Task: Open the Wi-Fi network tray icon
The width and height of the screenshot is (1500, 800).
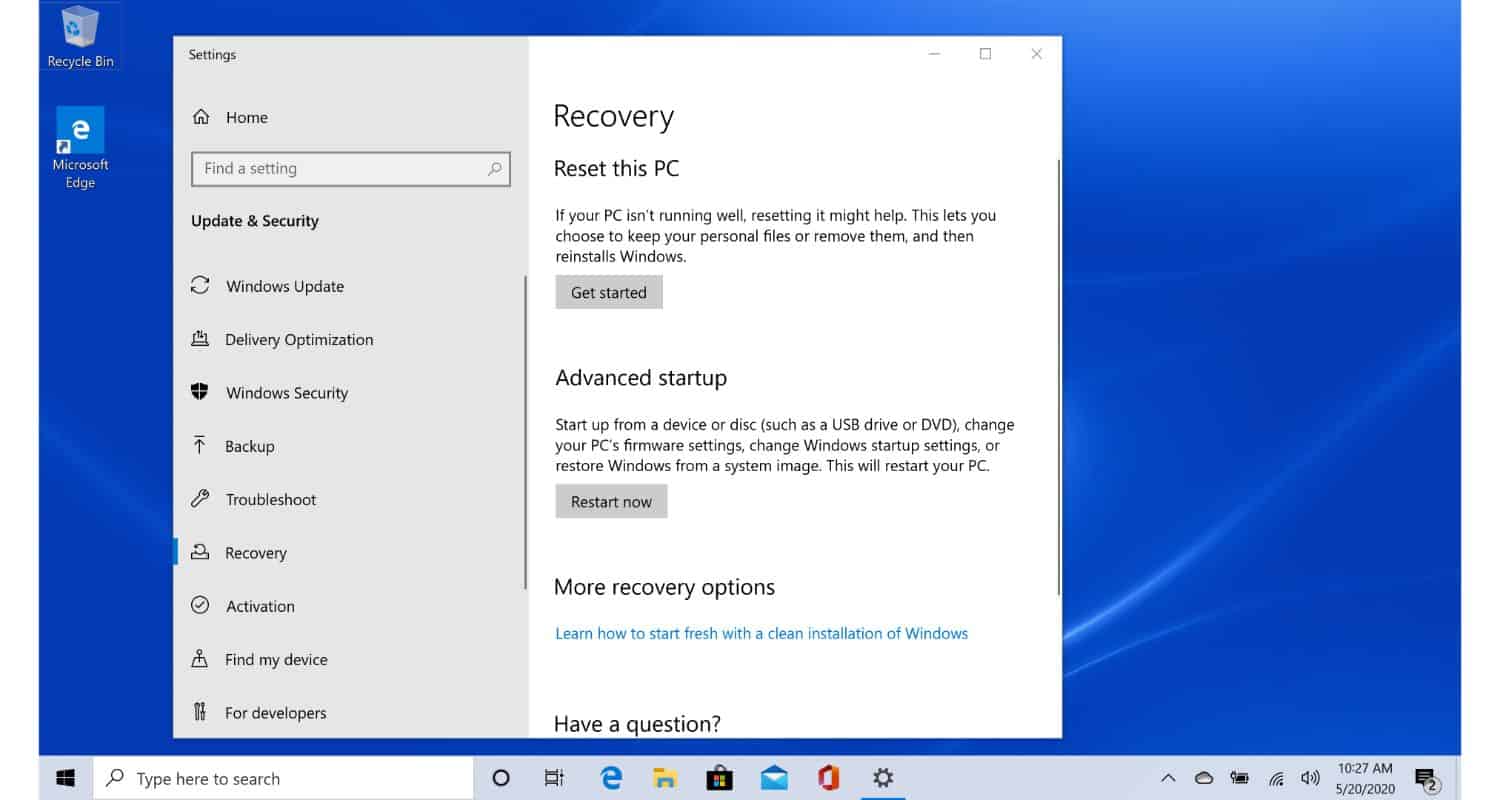Action: click(x=1276, y=778)
